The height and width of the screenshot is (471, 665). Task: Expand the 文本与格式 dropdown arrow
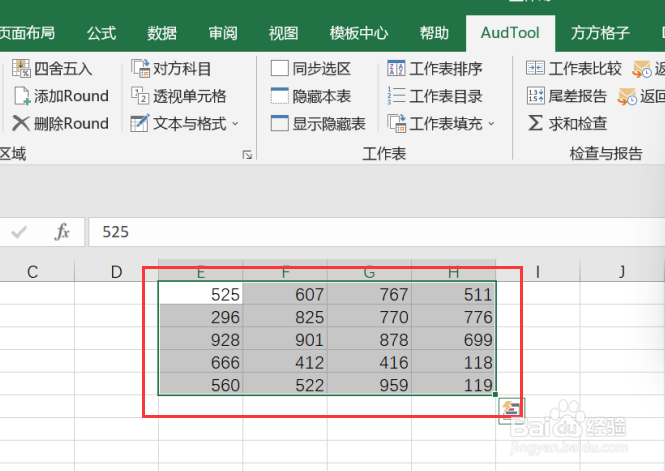(235, 124)
